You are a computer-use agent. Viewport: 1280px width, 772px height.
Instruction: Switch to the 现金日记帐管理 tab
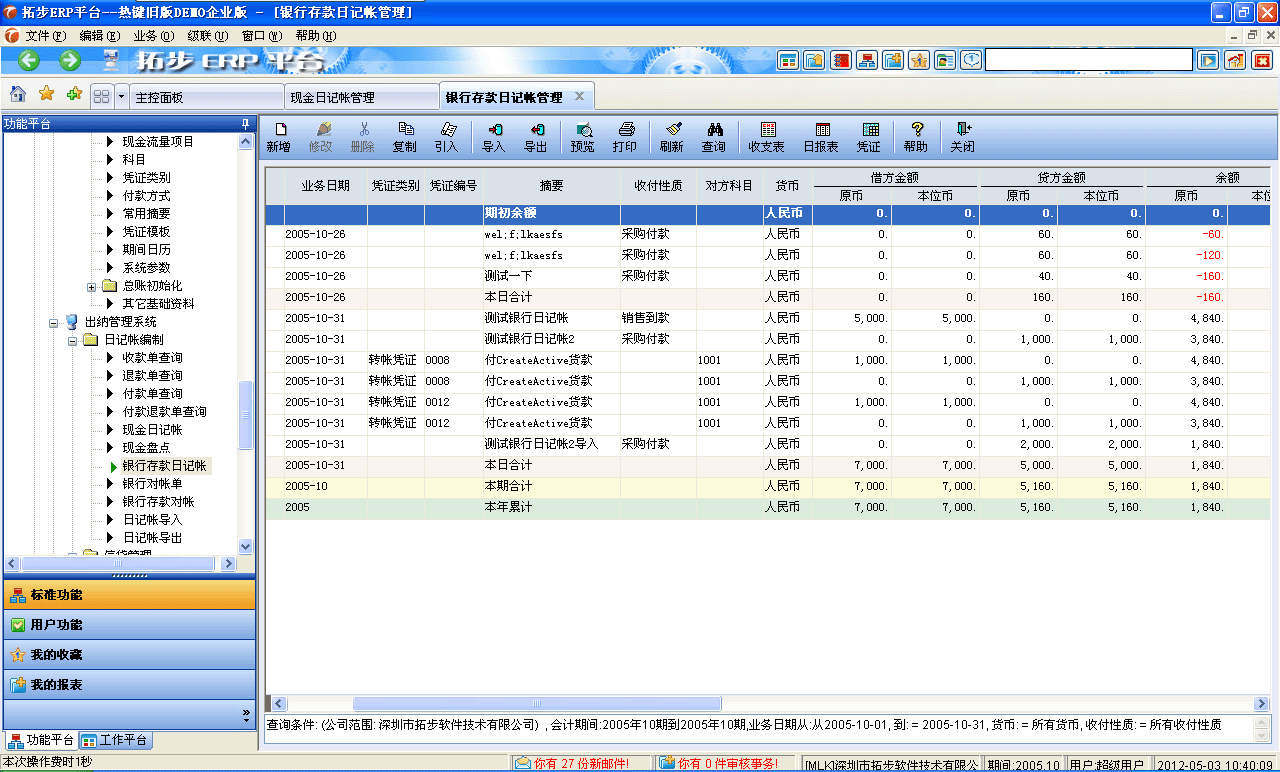[362, 96]
